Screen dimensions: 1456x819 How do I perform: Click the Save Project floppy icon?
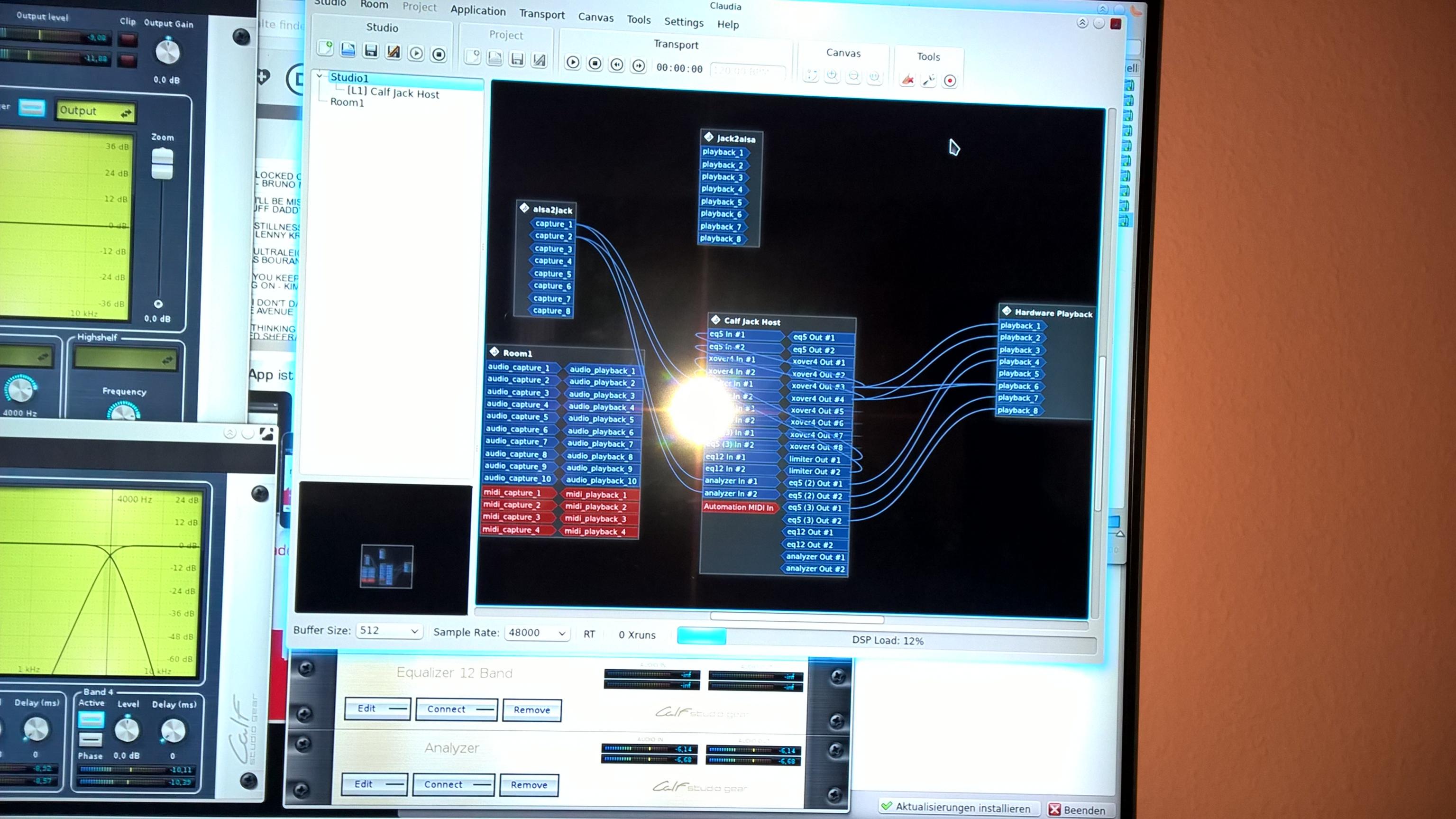pyautogui.click(x=517, y=58)
